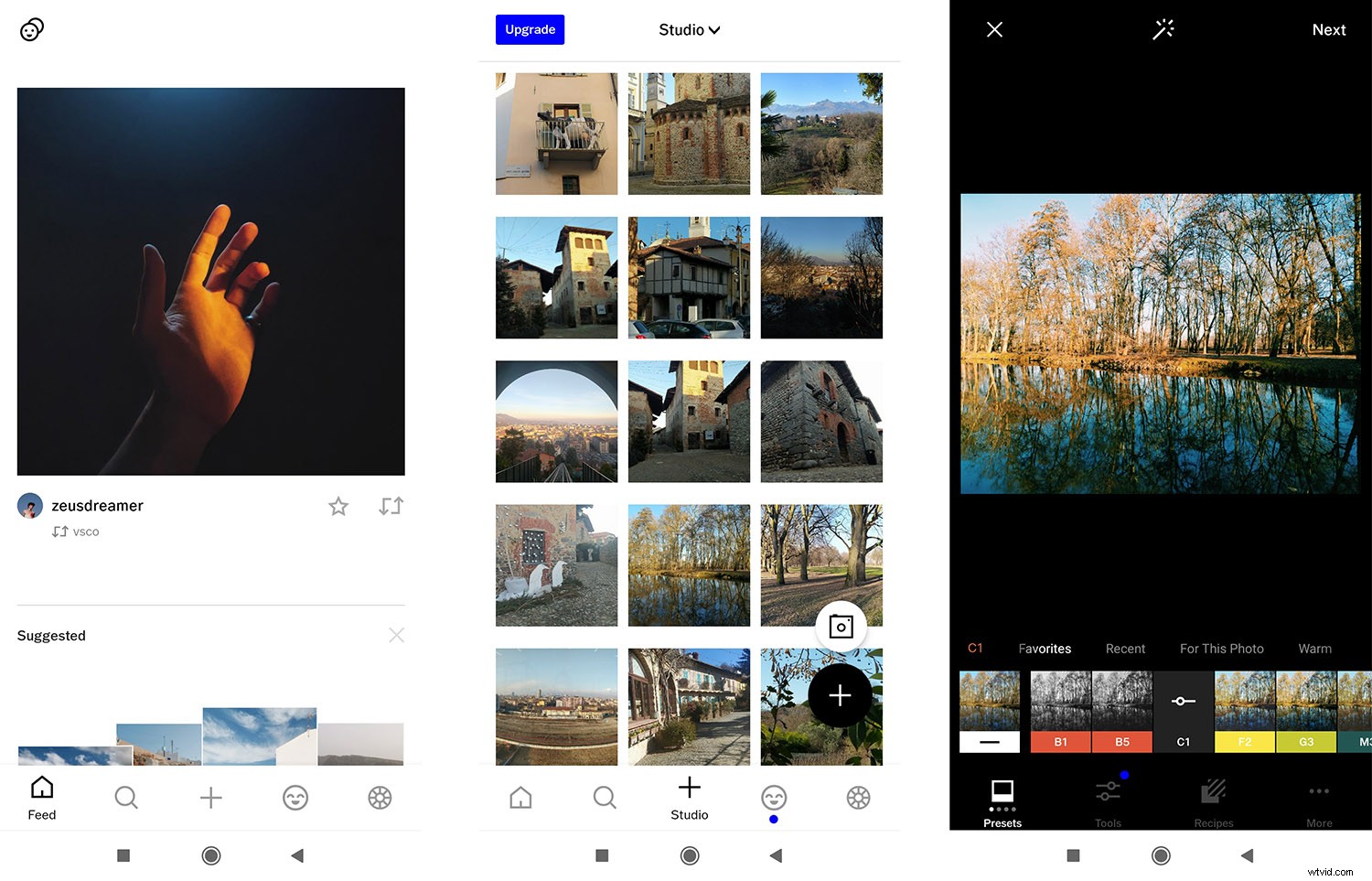1372x881 pixels.
Task: Dismiss the Suggested section with the X
Action: pos(397,634)
